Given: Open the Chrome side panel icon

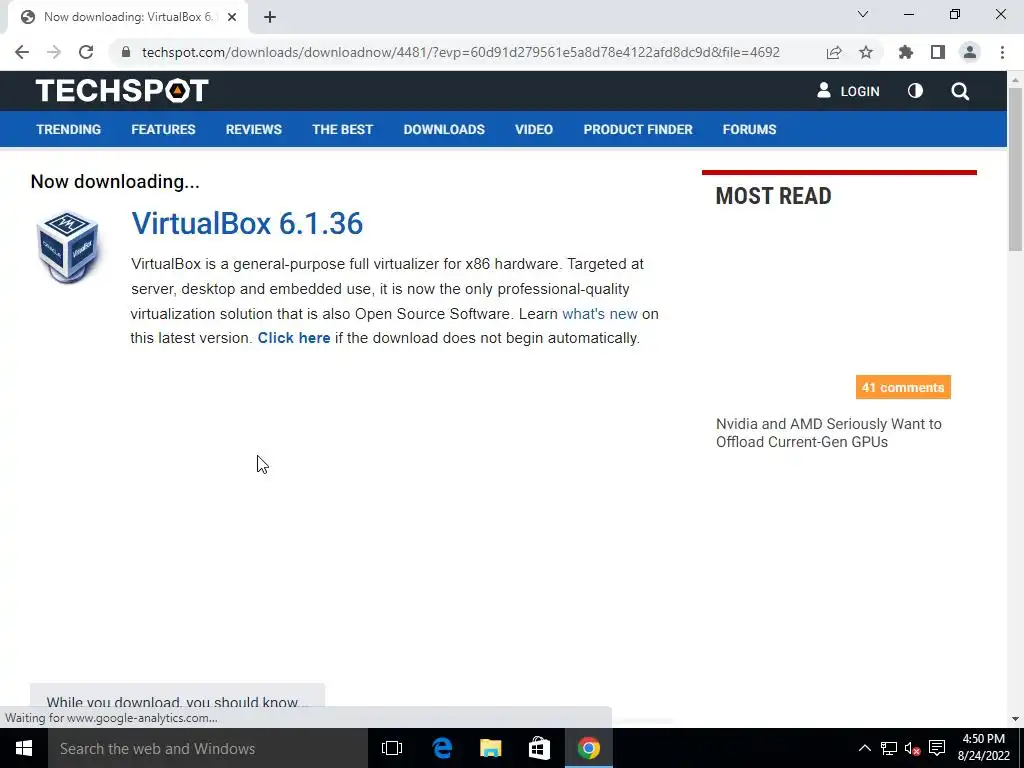Looking at the screenshot, I should tap(938, 52).
